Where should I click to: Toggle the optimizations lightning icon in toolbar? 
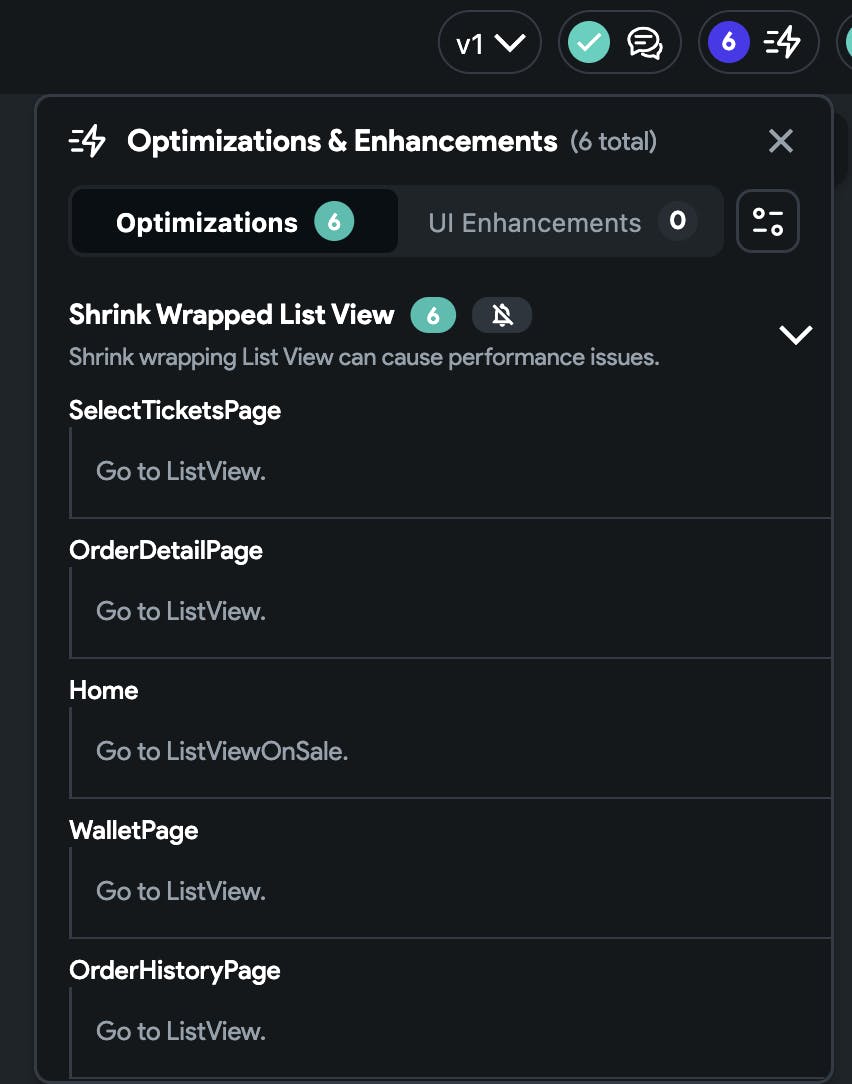pyautogui.click(x=782, y=43)
